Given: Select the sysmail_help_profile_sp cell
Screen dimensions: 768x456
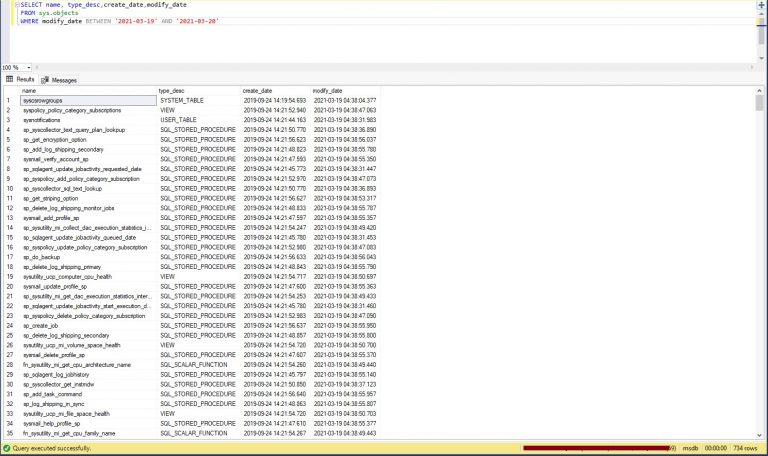Looking at the screenshot, I should [x=88, y=424].
